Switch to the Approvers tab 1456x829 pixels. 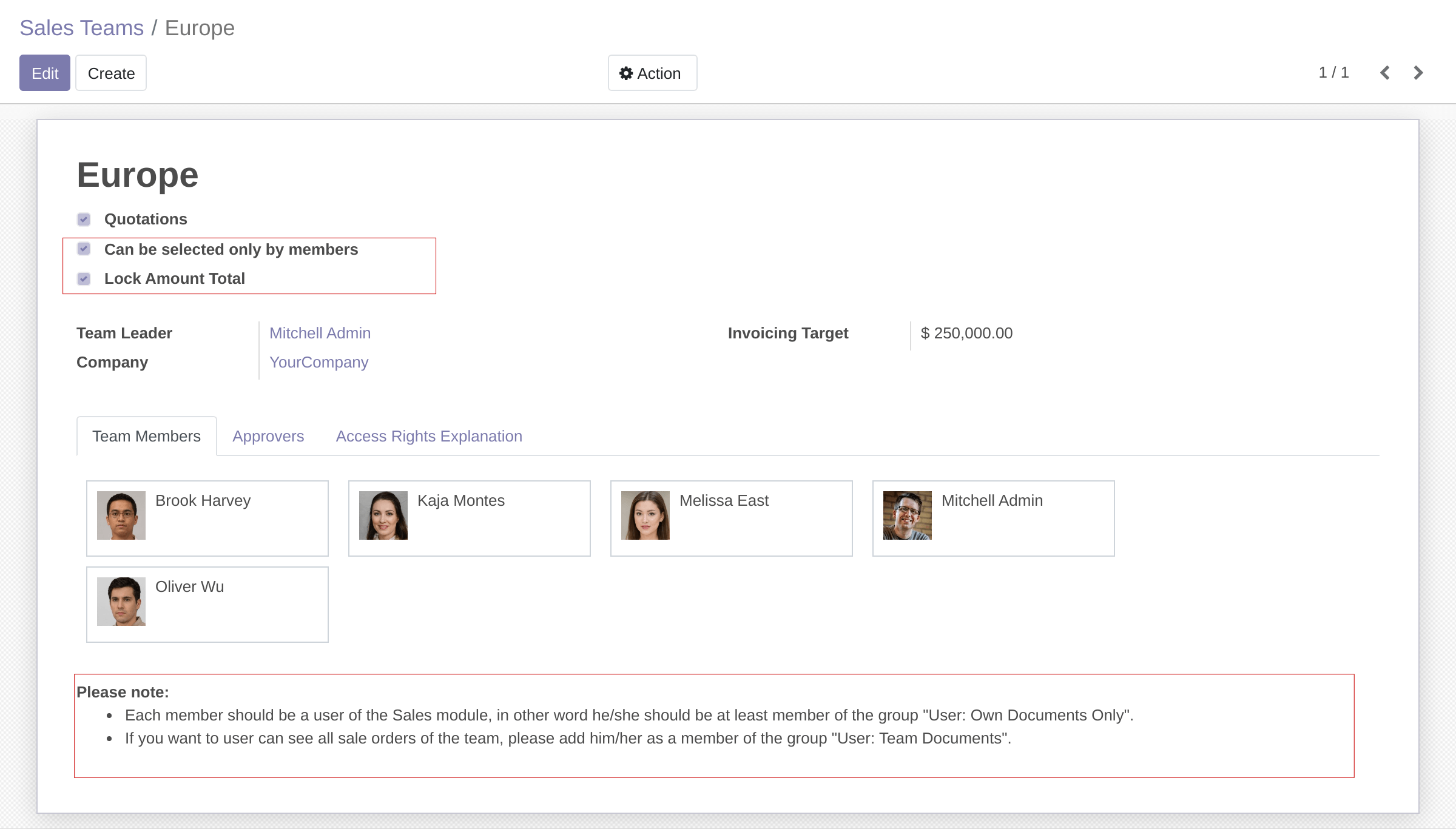tap(268, 437)
